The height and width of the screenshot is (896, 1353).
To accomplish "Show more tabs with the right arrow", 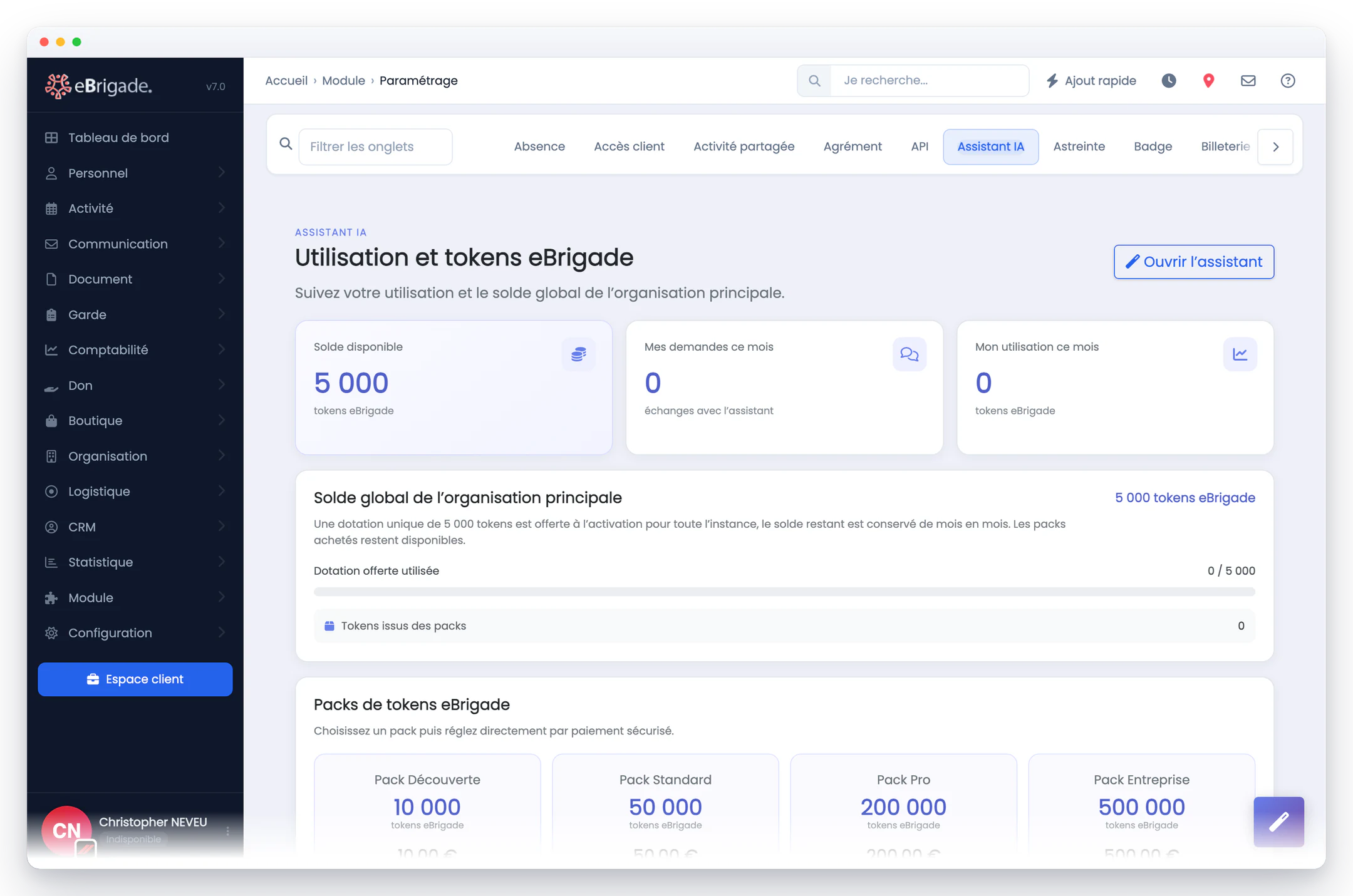I will point(1275,147).
